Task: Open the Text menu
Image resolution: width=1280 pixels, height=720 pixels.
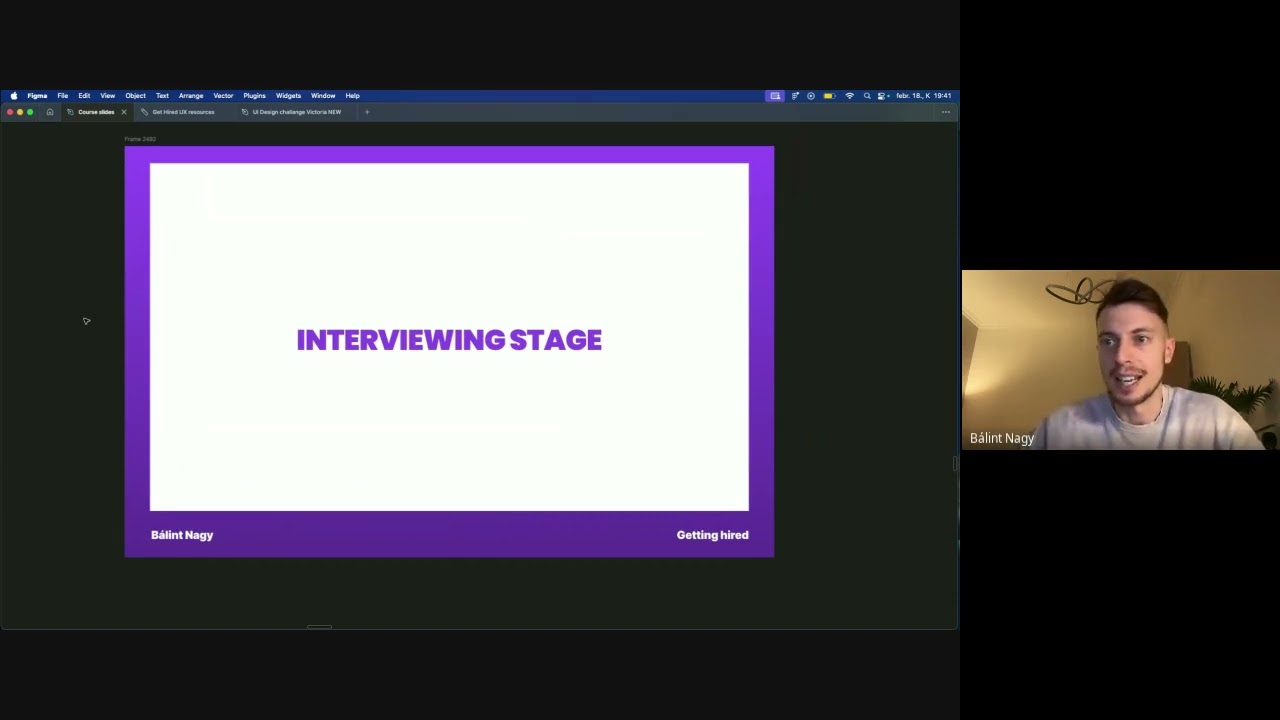Action: (162, 96)
